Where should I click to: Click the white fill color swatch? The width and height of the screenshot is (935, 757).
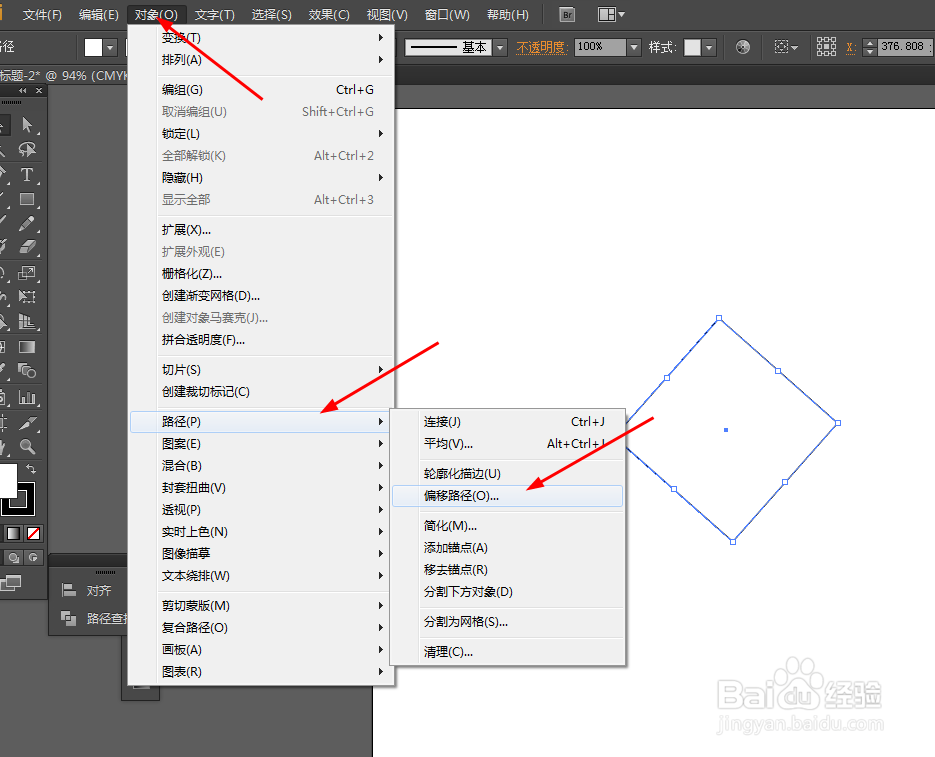pos(10,483)
